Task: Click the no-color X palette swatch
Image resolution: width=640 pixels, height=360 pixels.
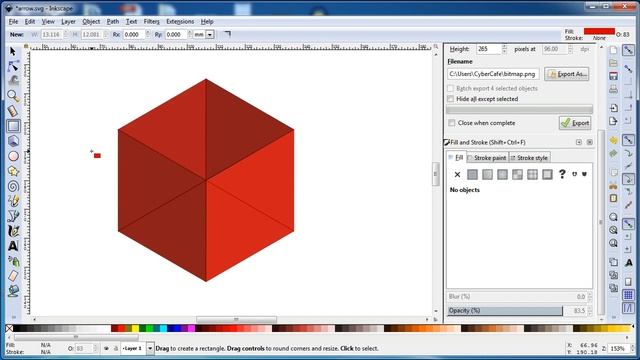Action: coord(9,329)
